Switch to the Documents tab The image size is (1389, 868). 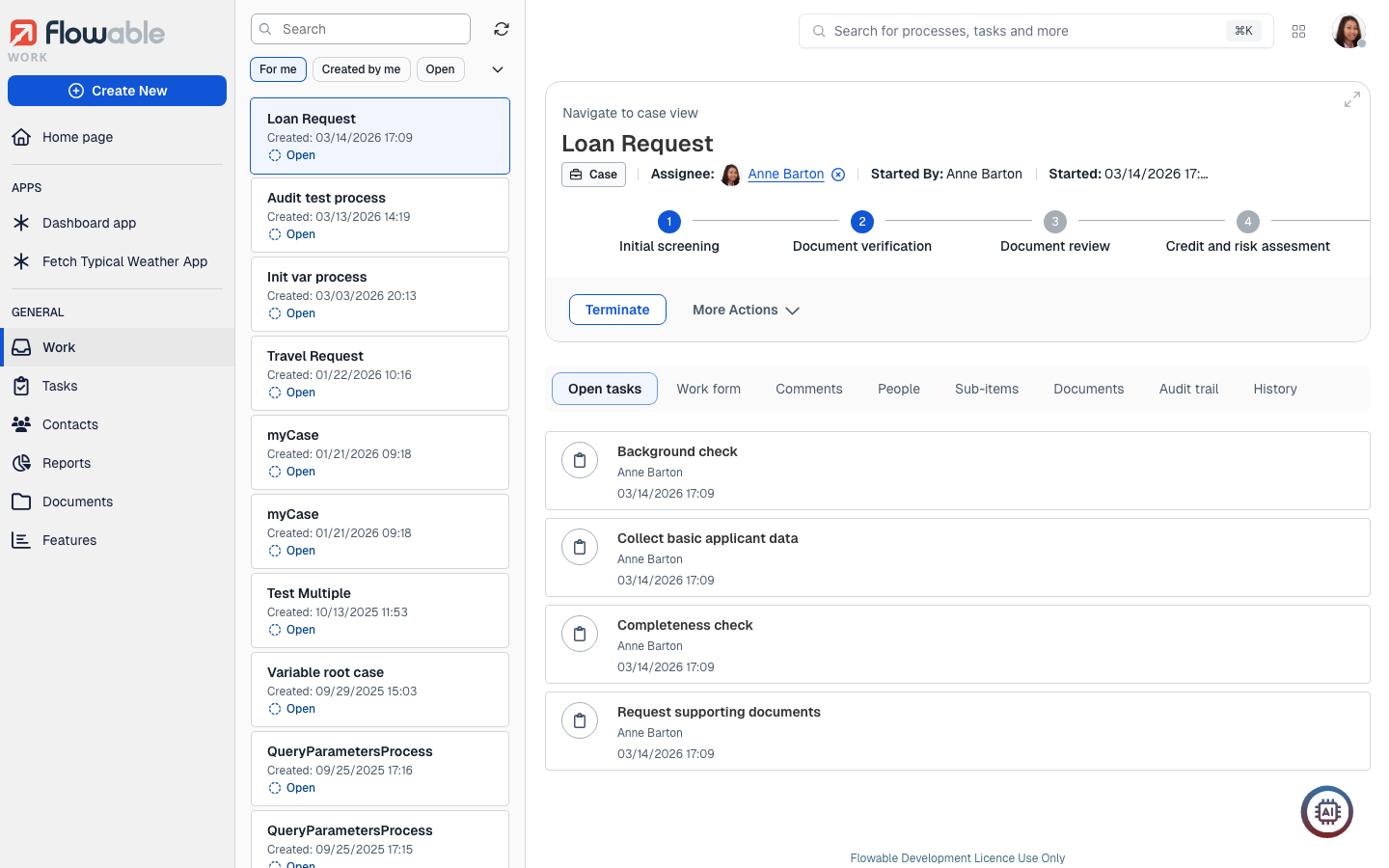pos(1088,389)
